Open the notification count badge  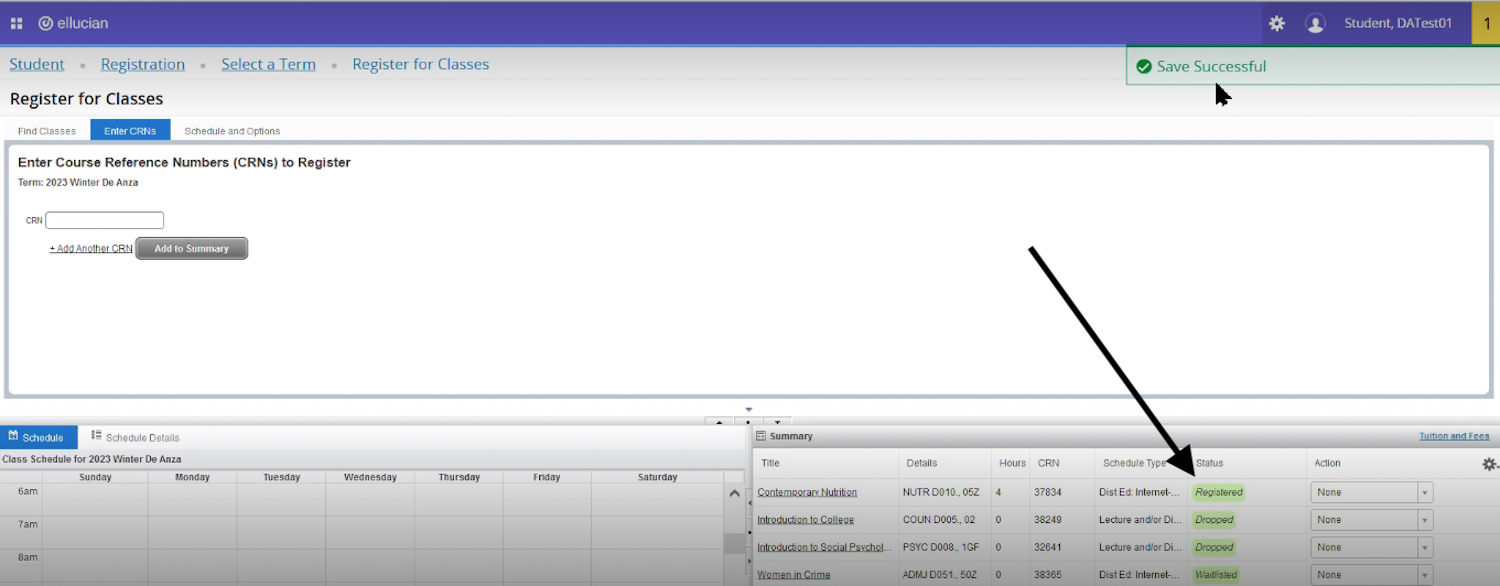point(1486,23)
